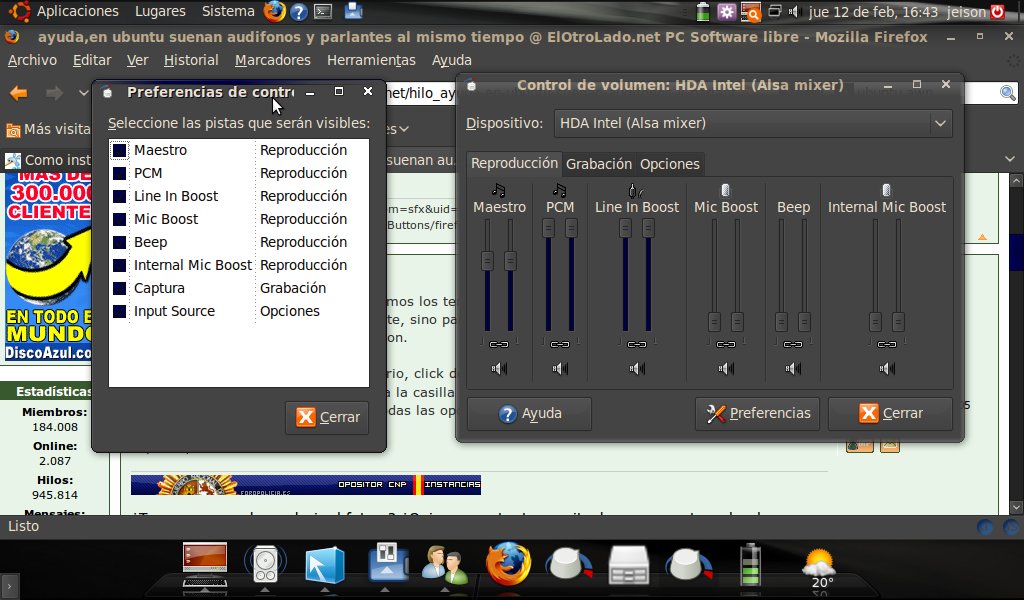Click the dock battery monitor icon
This screenshot has width=1024, height=600.
[x=750, y=565]
